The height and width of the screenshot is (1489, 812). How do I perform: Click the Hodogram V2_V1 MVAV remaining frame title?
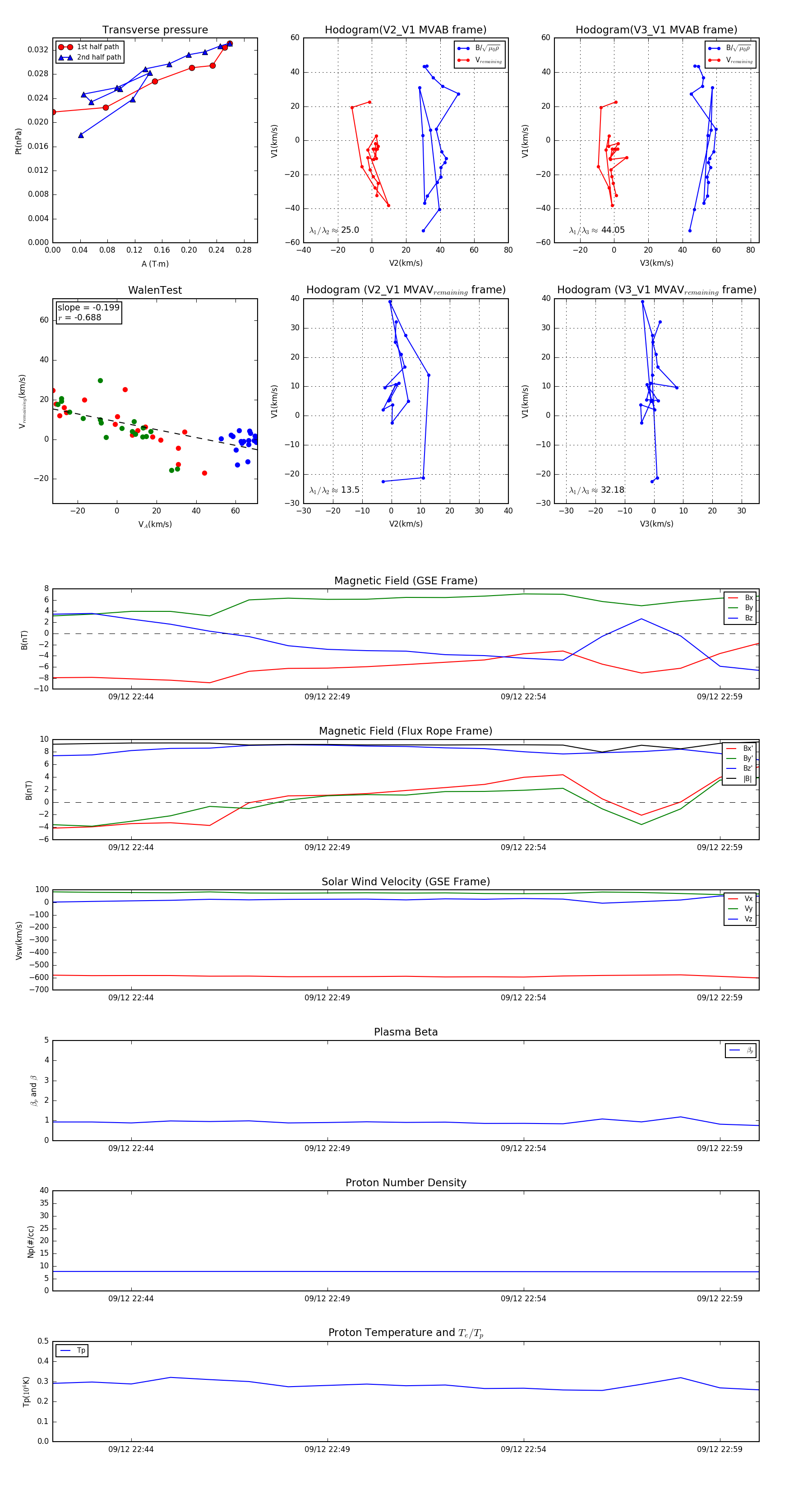(x=406, y=290)
